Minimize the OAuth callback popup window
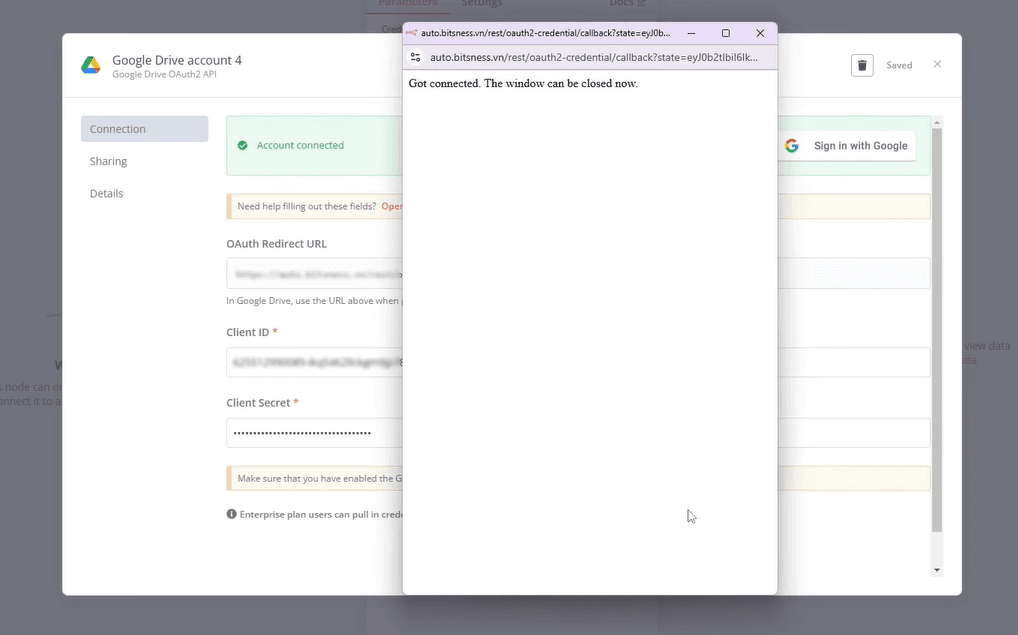1018x635 pixels. [x=691, y=33]
